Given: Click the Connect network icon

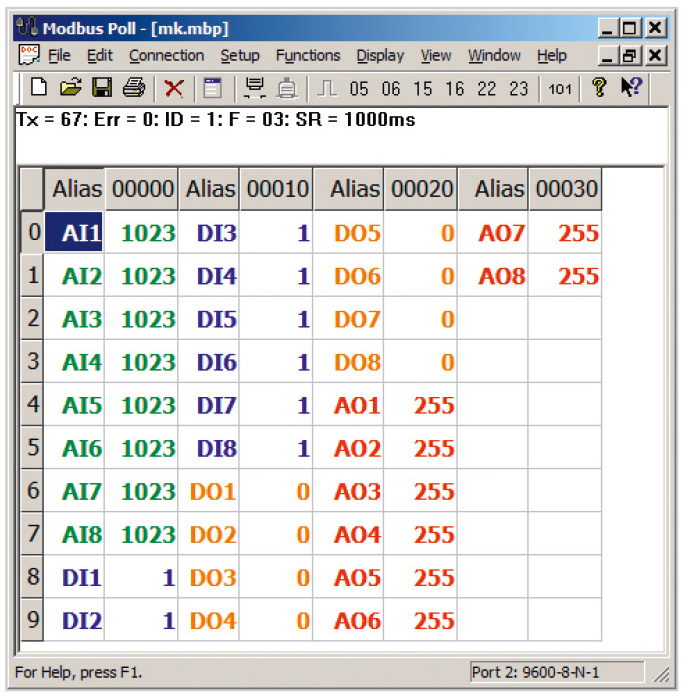Looking at the screenshot, I should pos(255,88).
